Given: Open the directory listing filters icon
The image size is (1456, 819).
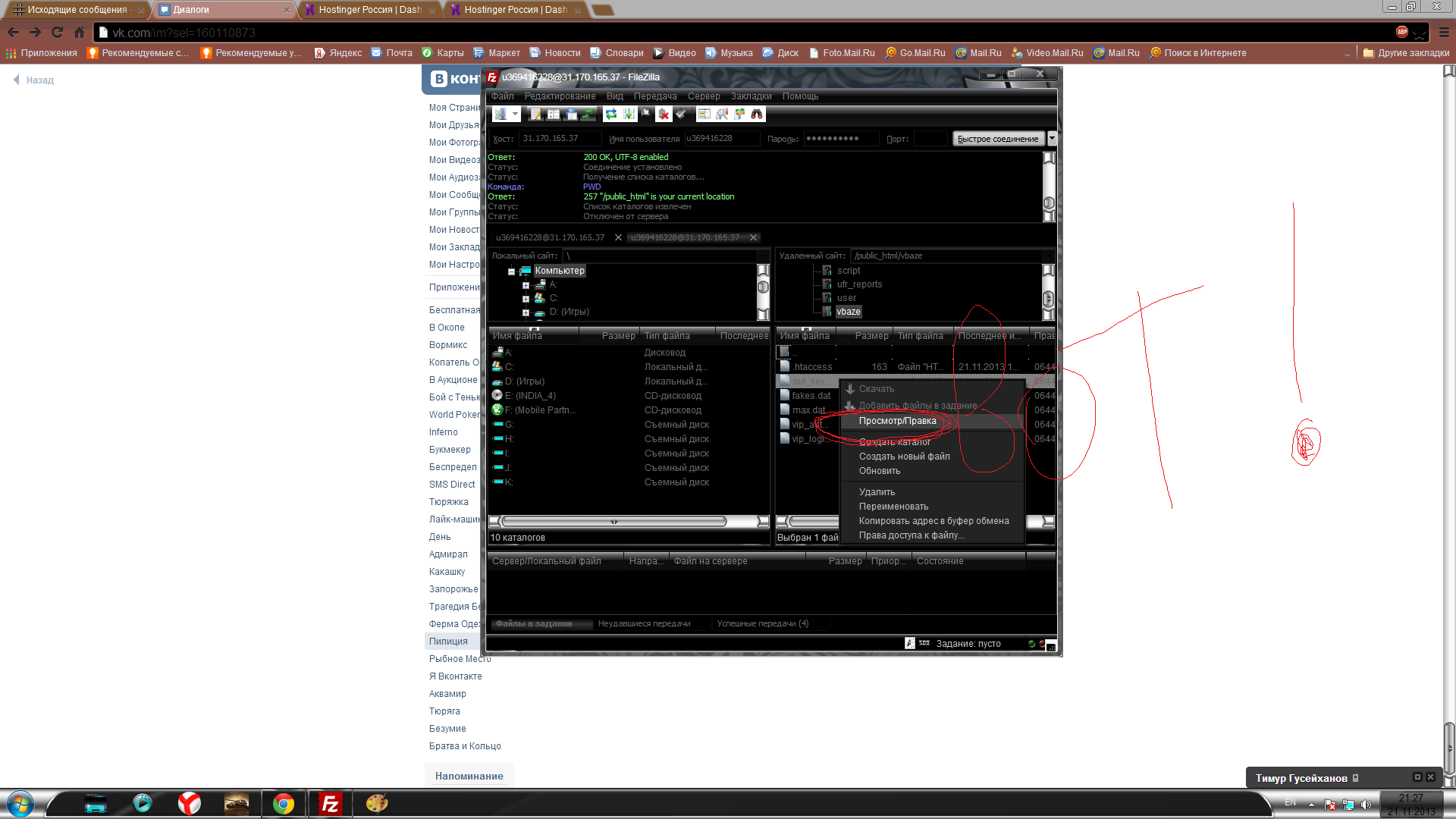Looking at the screenshot, I should (x=704, y=115).
